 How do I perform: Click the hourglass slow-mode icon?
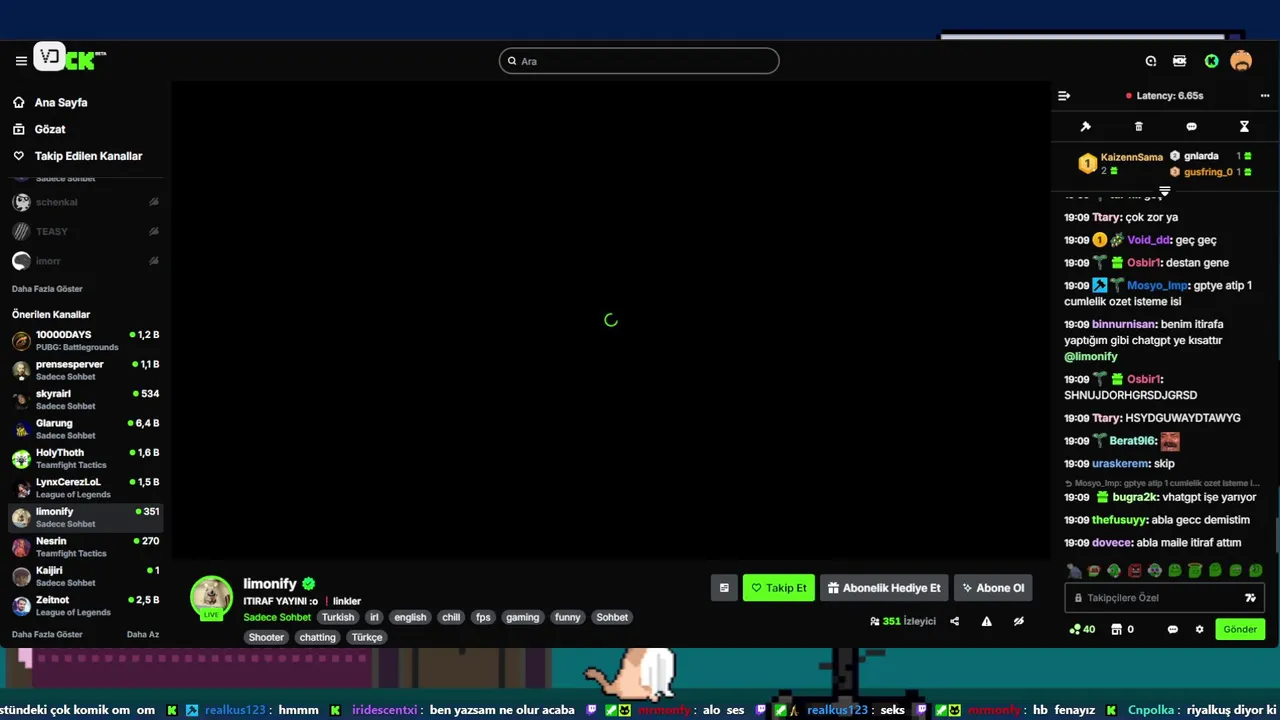click(x=1244, y=127)
